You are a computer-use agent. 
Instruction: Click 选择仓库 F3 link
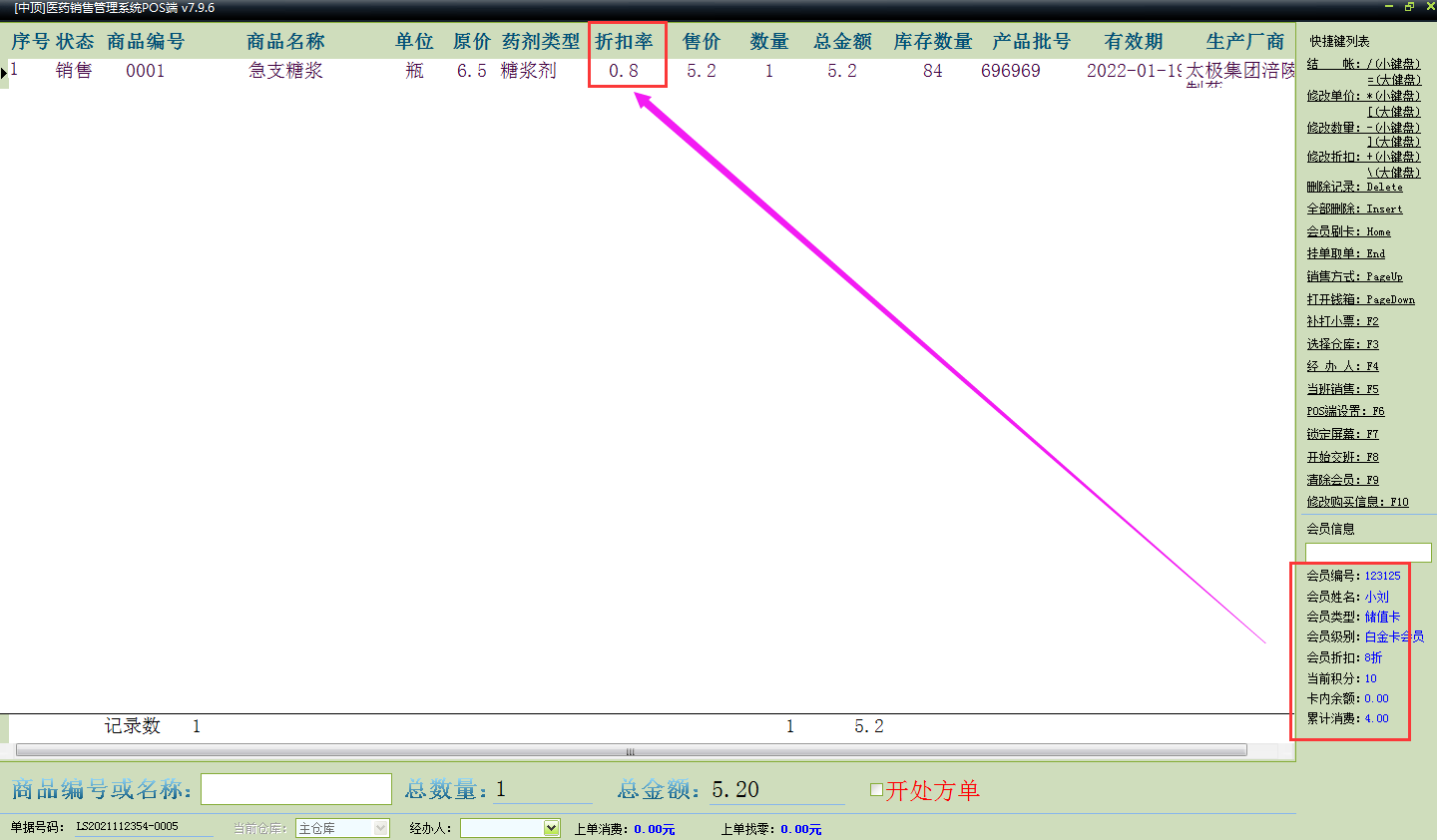[x=1342, y=344]
